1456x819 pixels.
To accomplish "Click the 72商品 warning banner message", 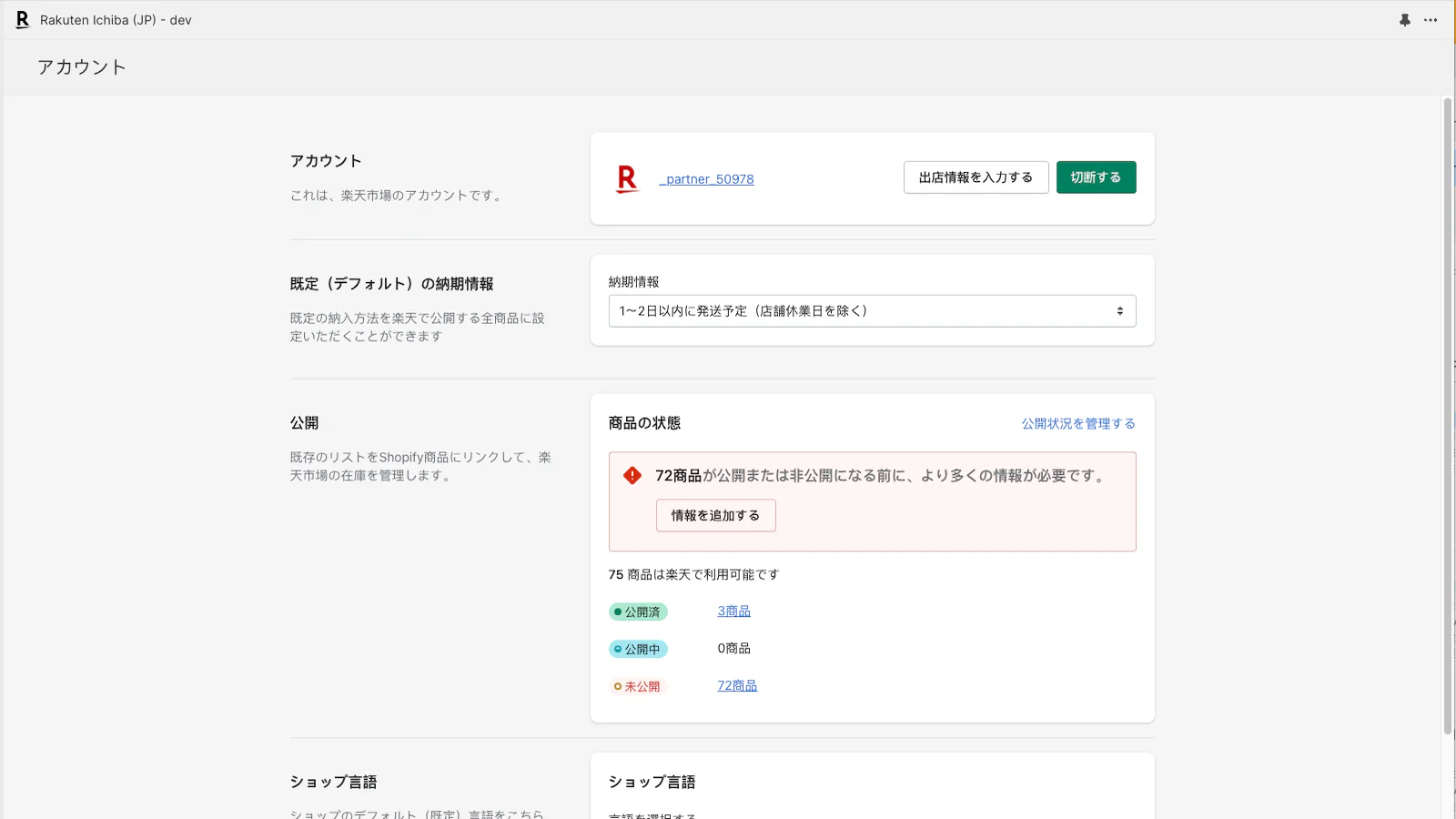I will click(881, 476).
